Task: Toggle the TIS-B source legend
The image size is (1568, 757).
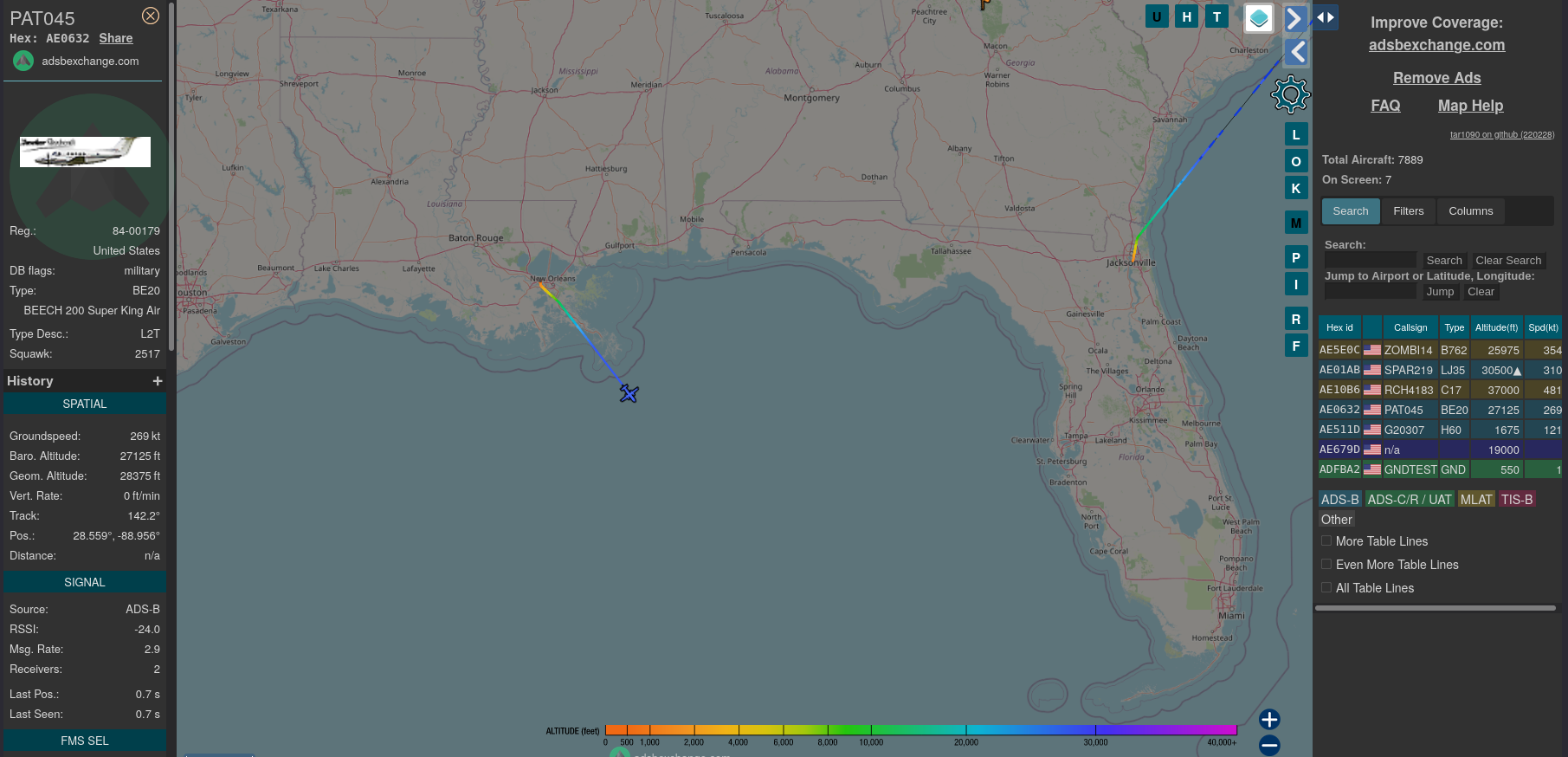Action: coord(1517,500)
